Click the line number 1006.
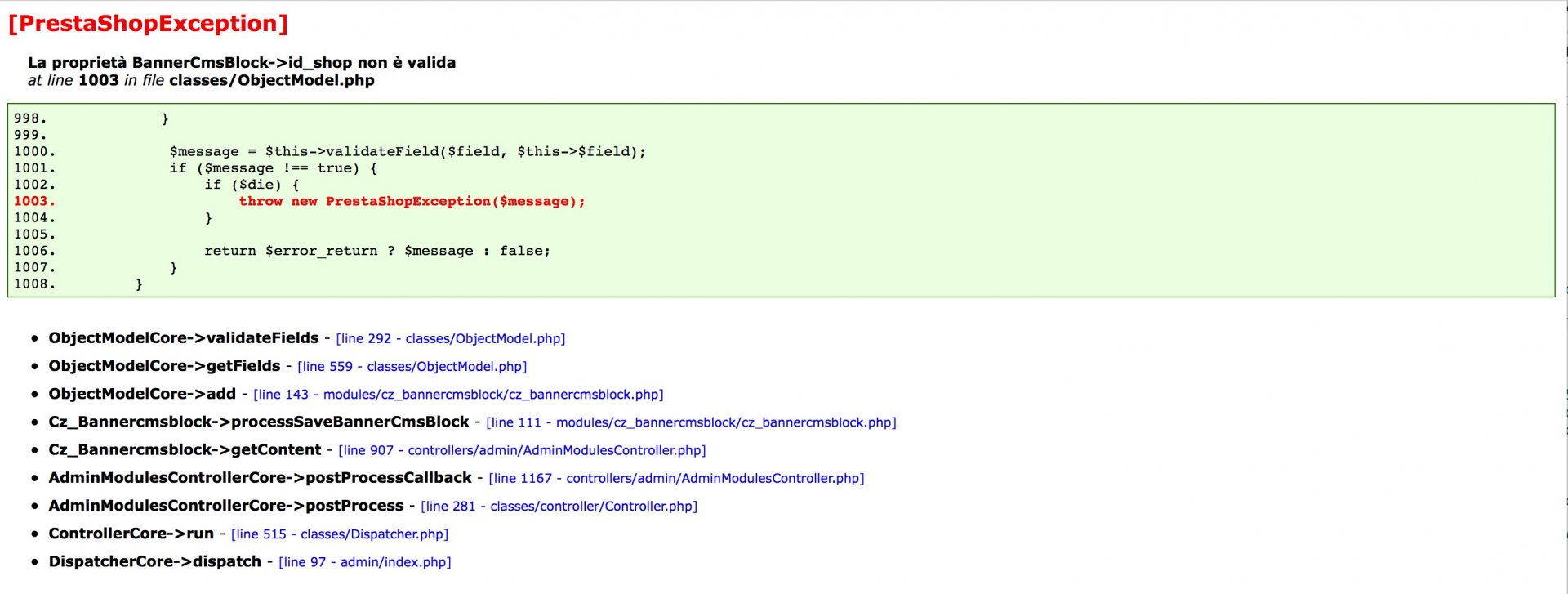Image resolution: width=1568 pixels, height=594 pixels. (x=34, y=251)
